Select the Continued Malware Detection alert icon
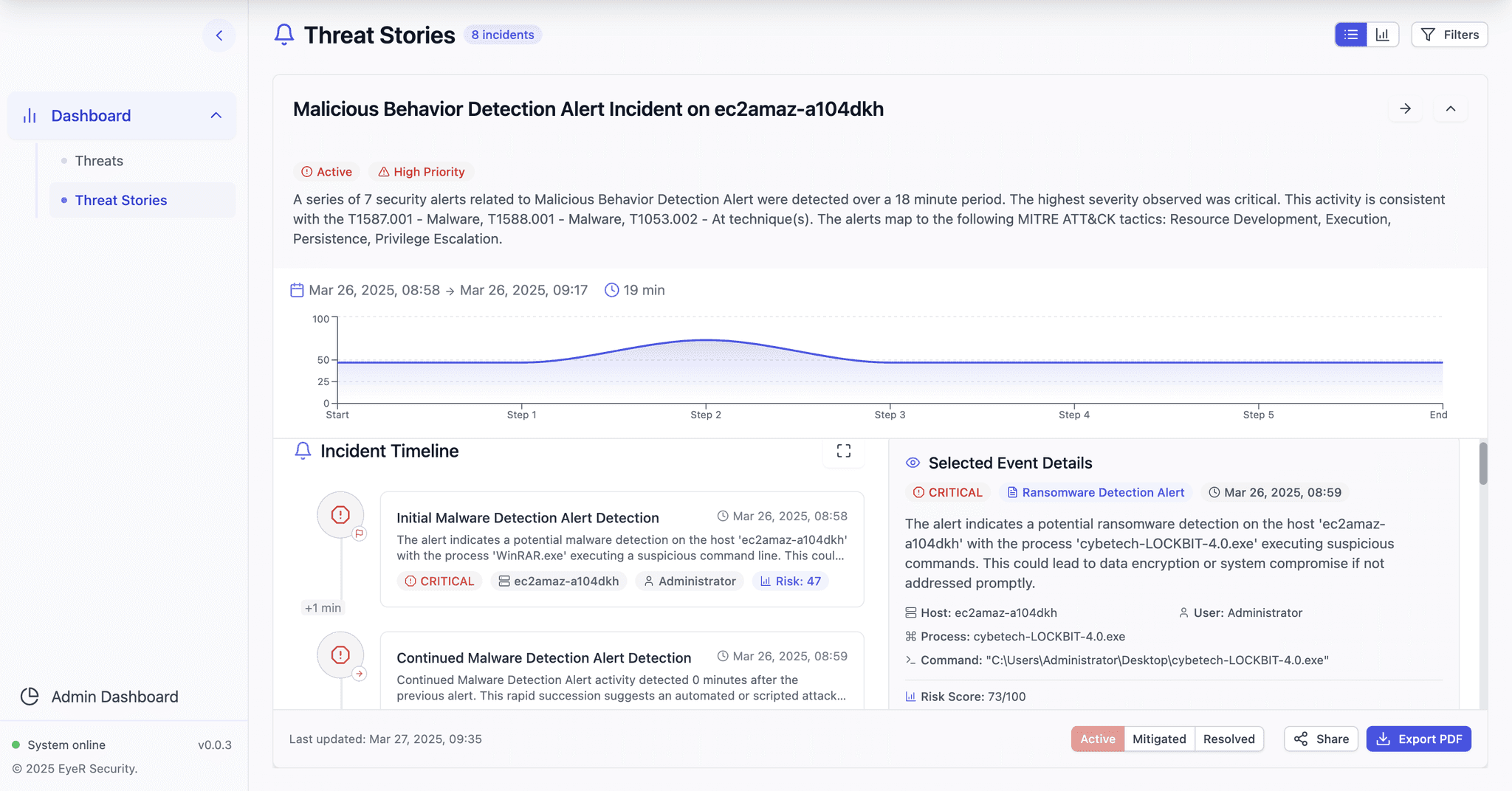The height and width of the screenshot is (791, 1512). point(340,654)
